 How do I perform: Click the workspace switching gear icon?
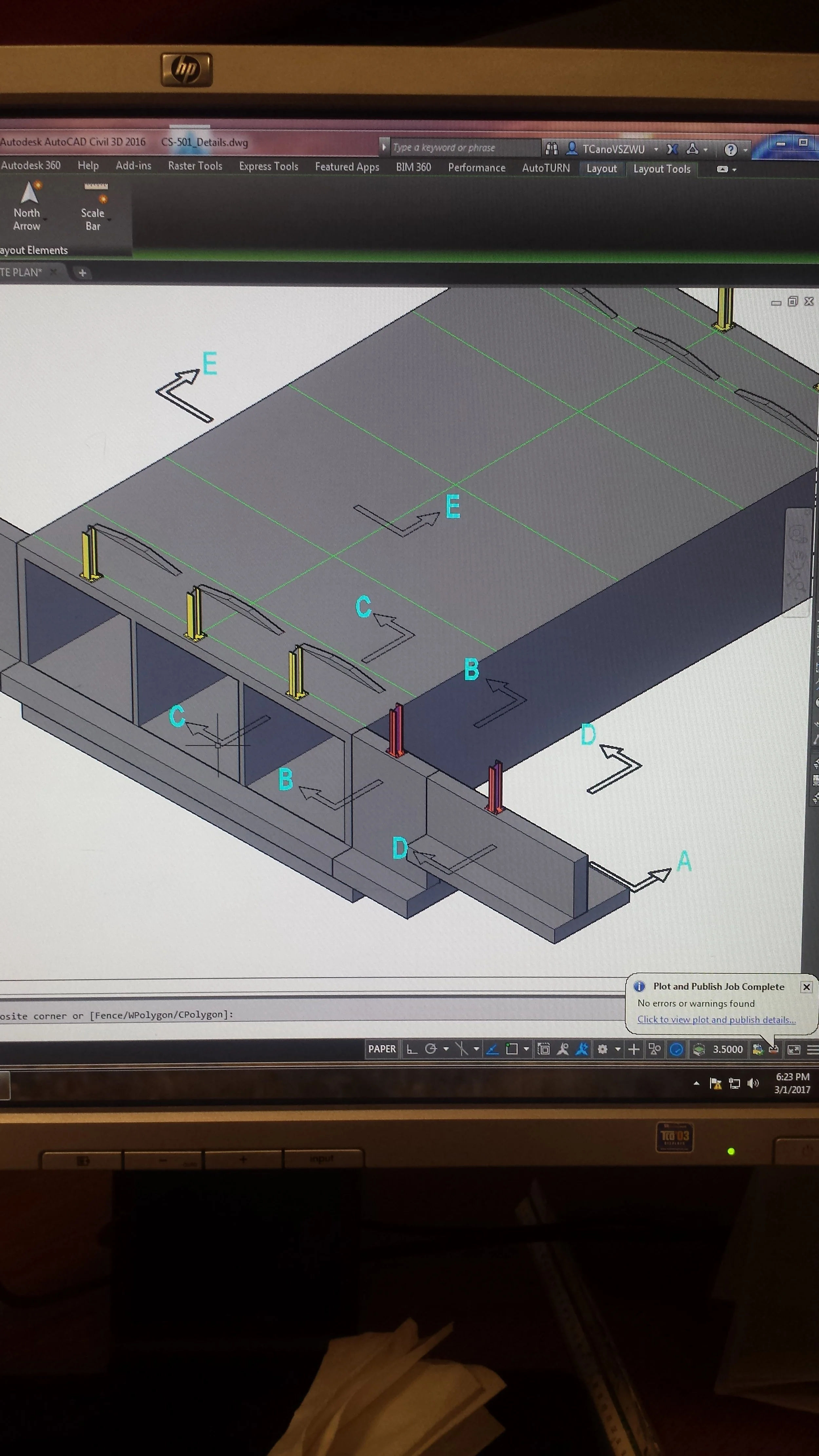click(x=602, y=1050)
